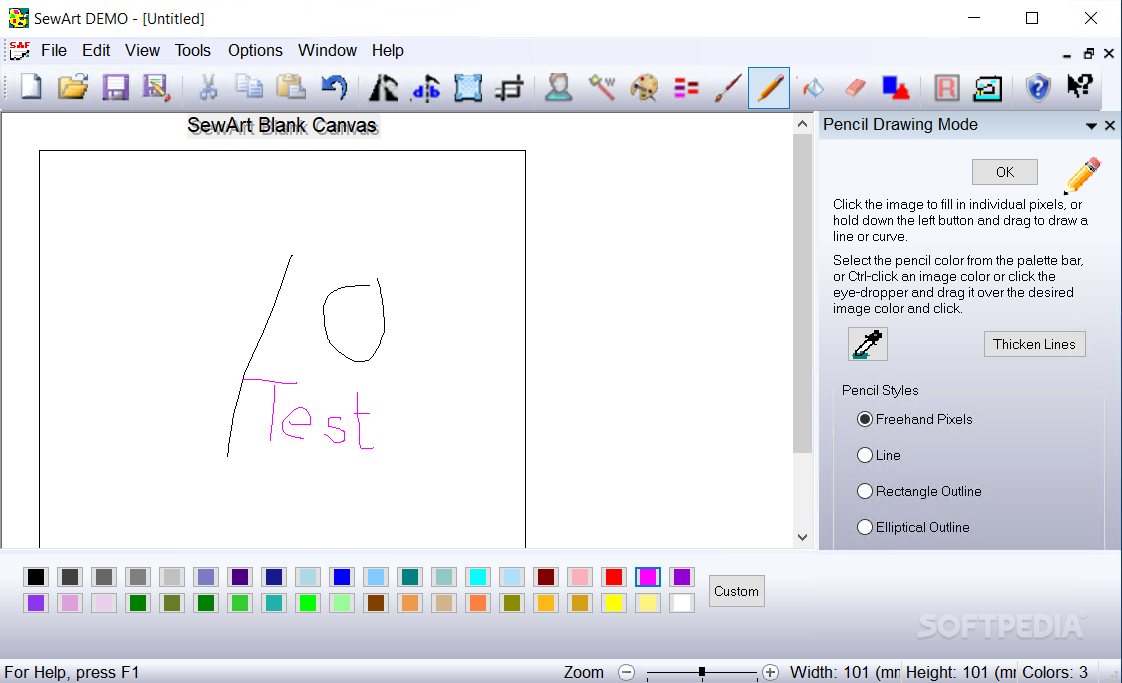The height and width of the screenshot is (683, 1122).
Task: Click the SewArt document icon in the menu bar
Action: point(19,50)
